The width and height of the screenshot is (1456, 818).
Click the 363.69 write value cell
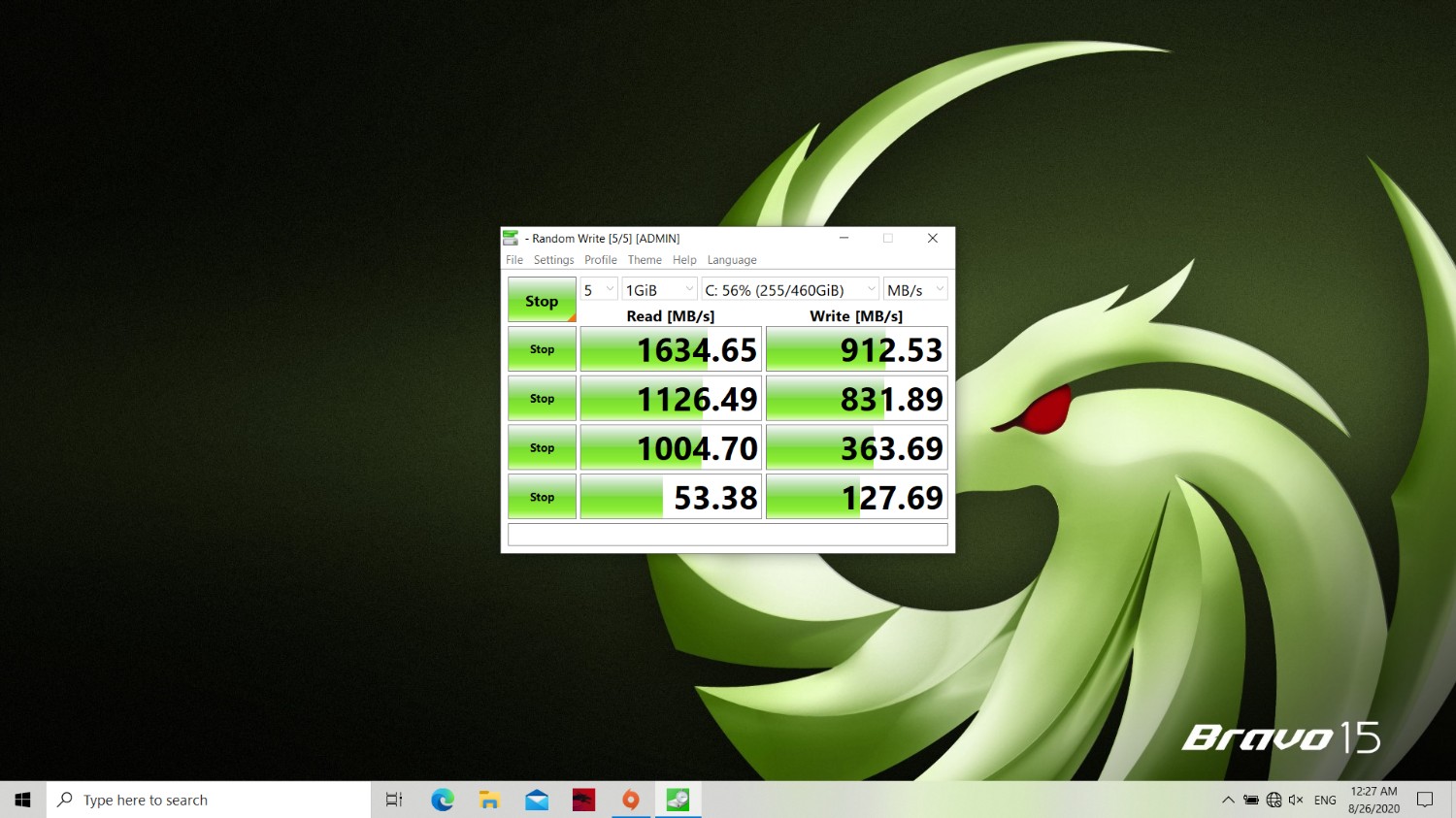pos(857,448)
